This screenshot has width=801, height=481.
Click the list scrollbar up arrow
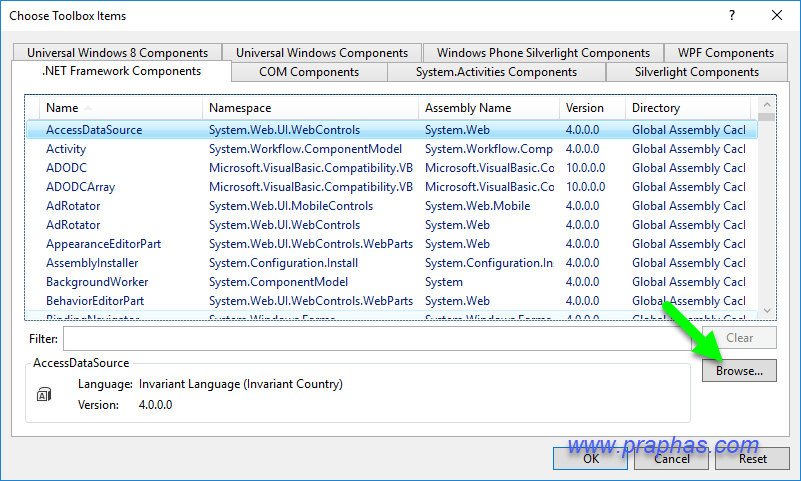[767, 105]
